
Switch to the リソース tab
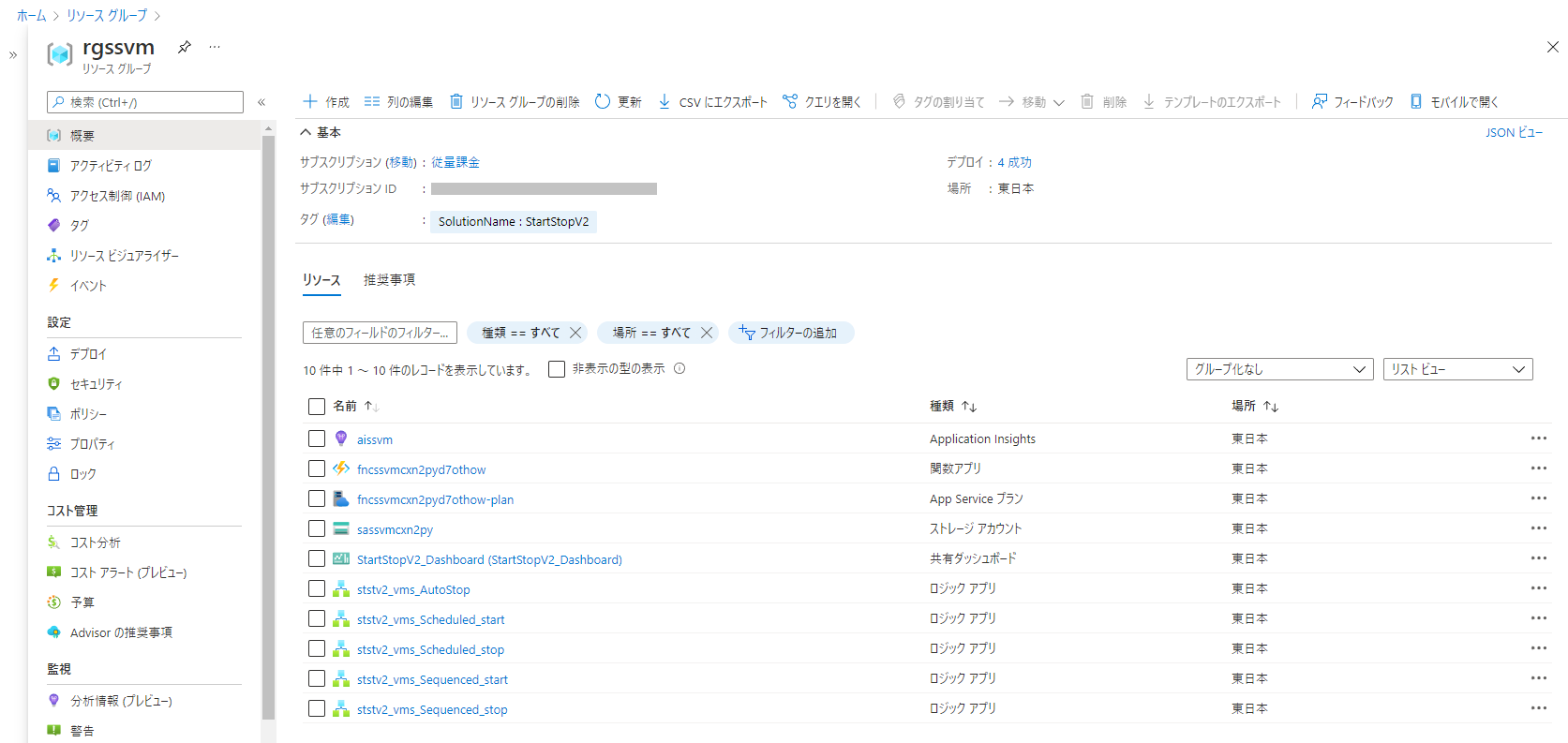tap(321, 280)
